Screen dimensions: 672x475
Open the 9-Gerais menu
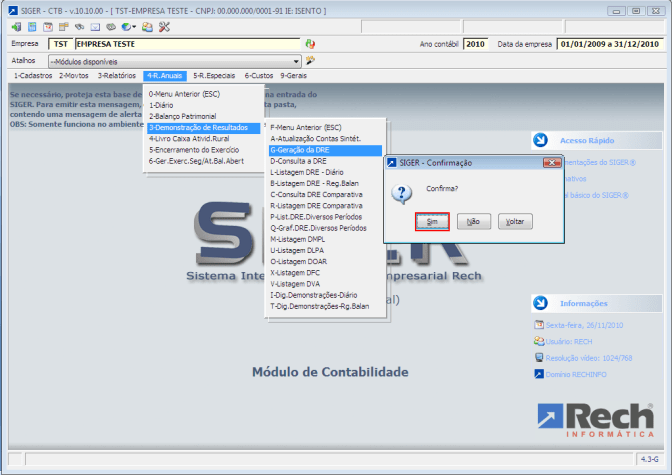pyautogui.click(x=294, y=75)
